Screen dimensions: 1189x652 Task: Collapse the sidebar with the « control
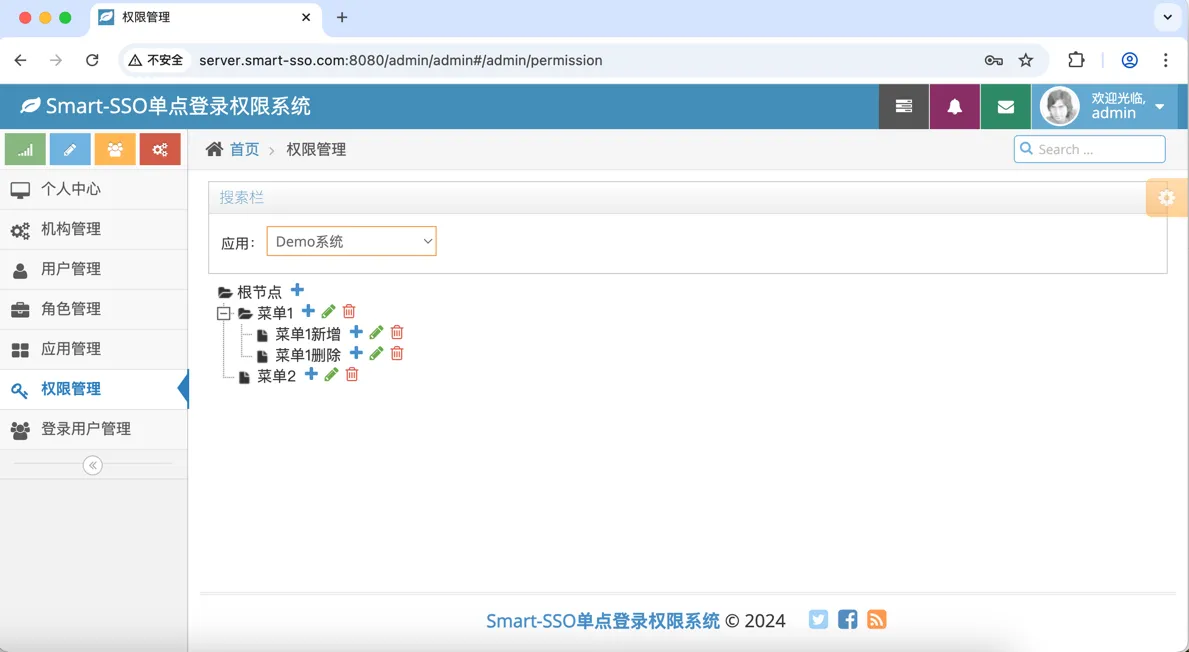pos(92,464)
